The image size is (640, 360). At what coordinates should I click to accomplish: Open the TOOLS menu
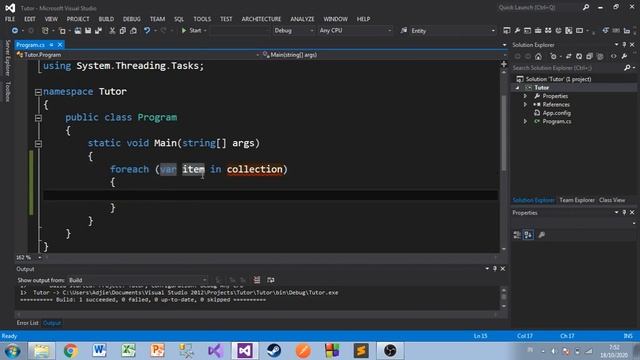(202, 19)
